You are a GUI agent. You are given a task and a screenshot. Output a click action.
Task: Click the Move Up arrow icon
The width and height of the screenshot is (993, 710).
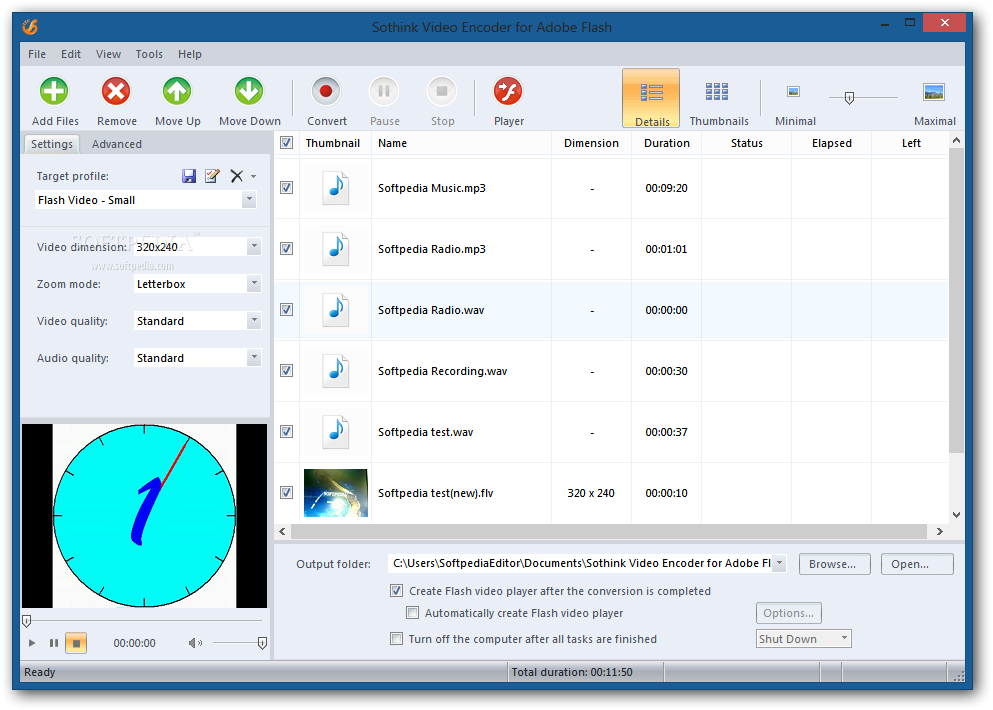177,92
